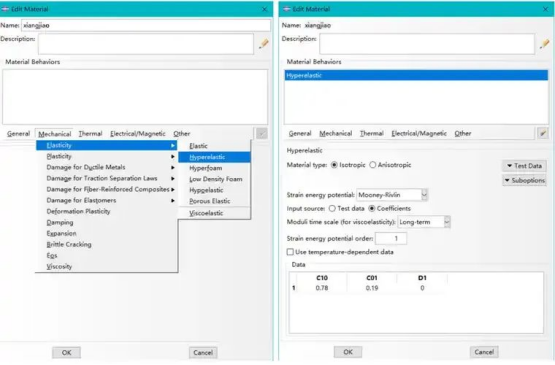This screenshot has height=365, width=555.
Task: Expand Plasticity submenu arrow
Action: 173,156
